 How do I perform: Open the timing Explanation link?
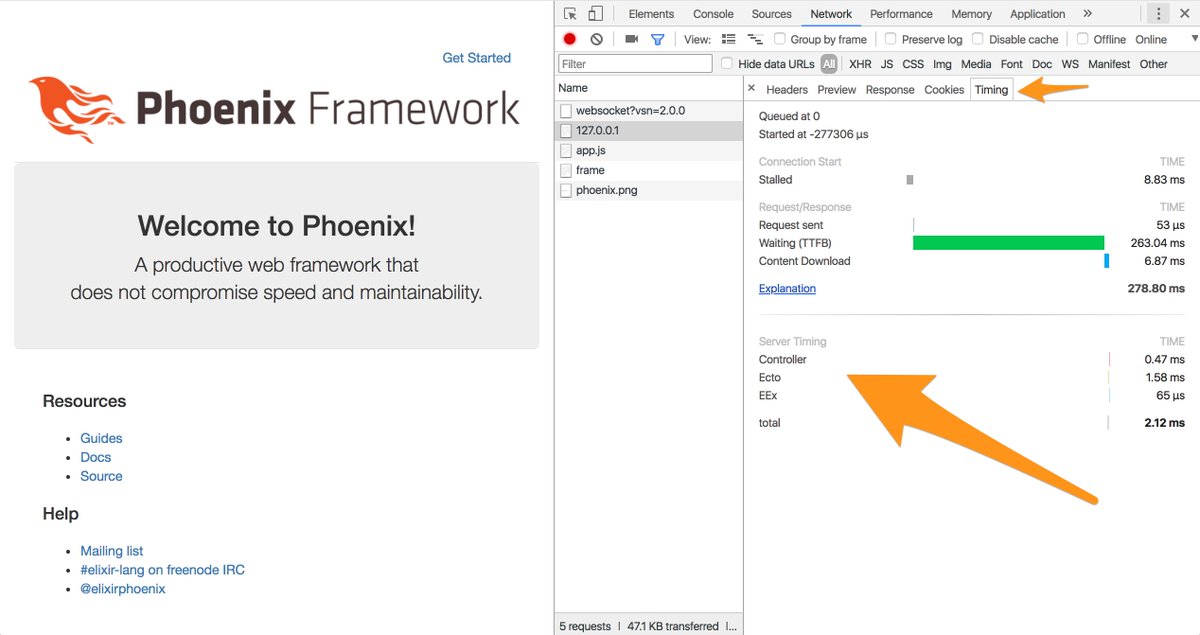click(x=787, y=289)
